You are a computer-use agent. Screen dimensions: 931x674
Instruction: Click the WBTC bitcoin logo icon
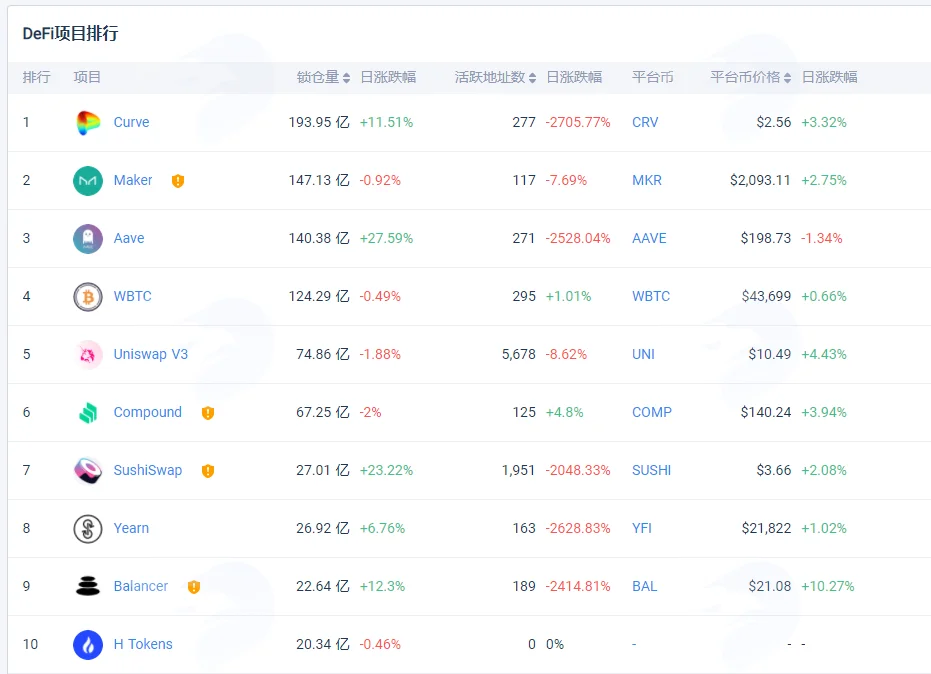pos(88,297)
